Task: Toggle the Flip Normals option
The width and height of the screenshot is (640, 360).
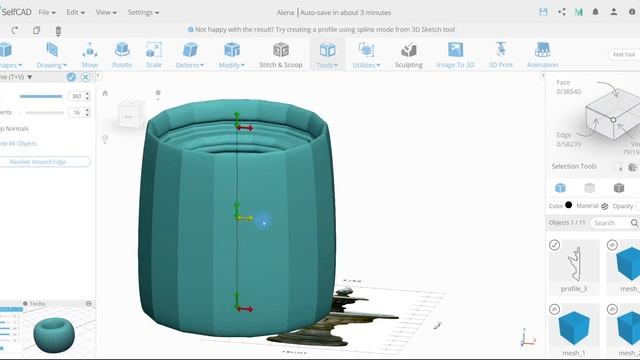Action: click(x=14, y=129)
